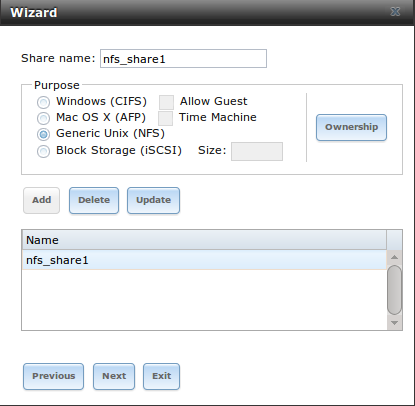Select the Windows (CIFS) radio button
The height and width of the screenshot is (406, 415).
tap(43, 102)
